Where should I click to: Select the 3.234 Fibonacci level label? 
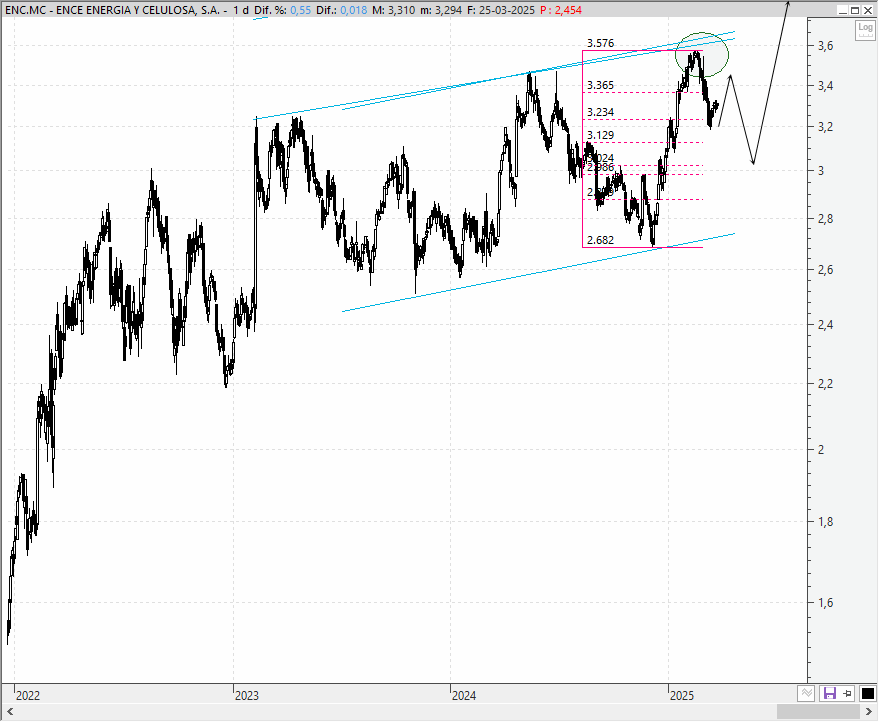coord(600,112)
